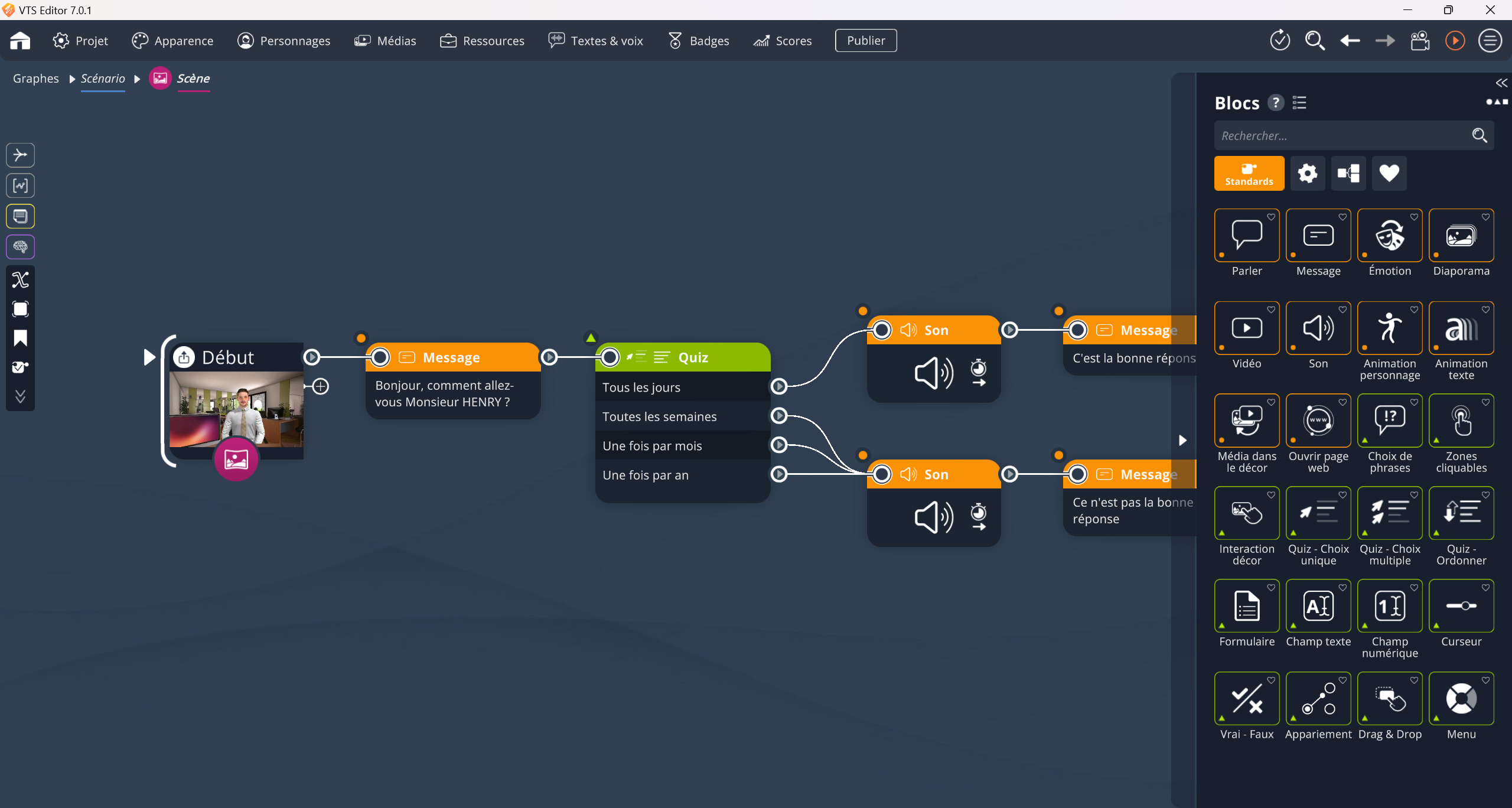This screenshot has height=808, width=1512.
Task: Select the Diaporama block icon
Action: click(x=1461, y=236)
